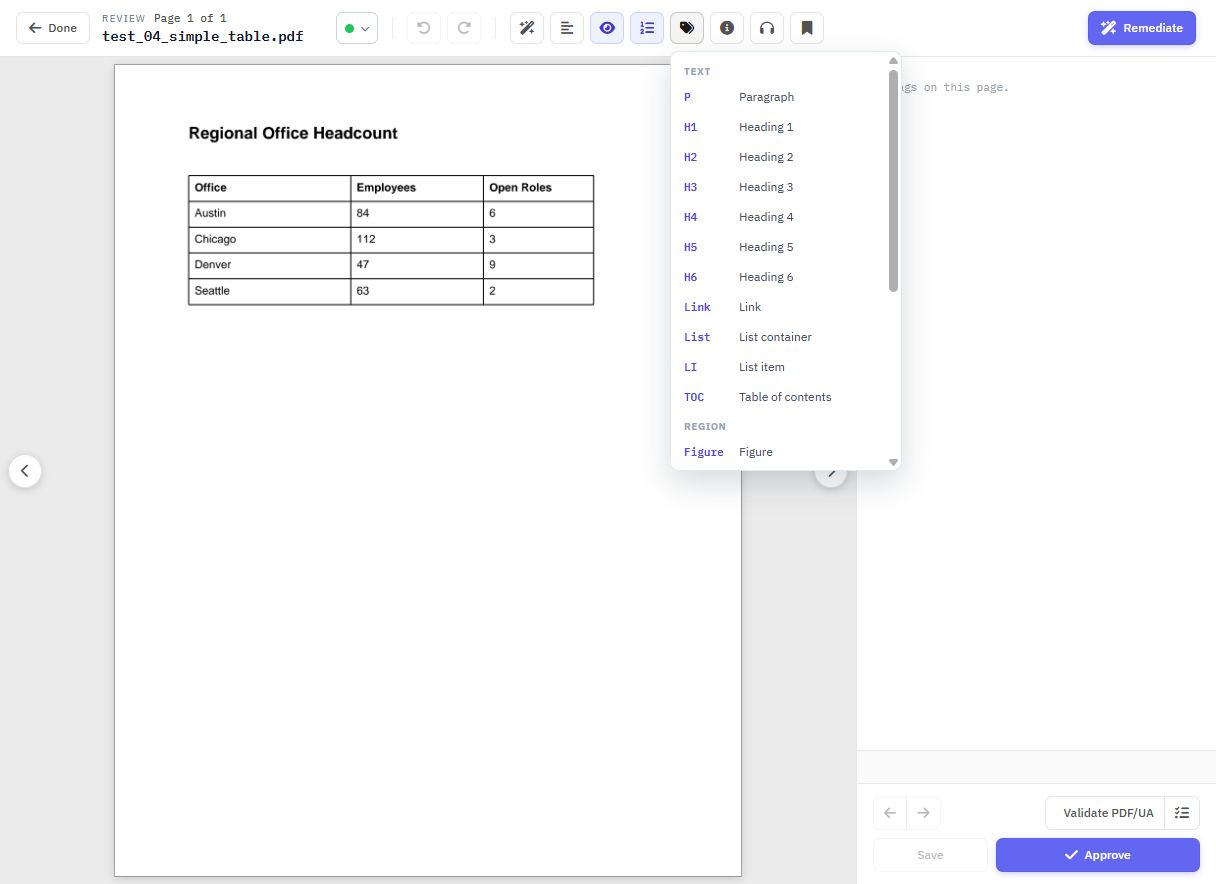1216x884 pixels.
Task: Toggle the numbered reading order icon
Action: click(x=647, y=28)
